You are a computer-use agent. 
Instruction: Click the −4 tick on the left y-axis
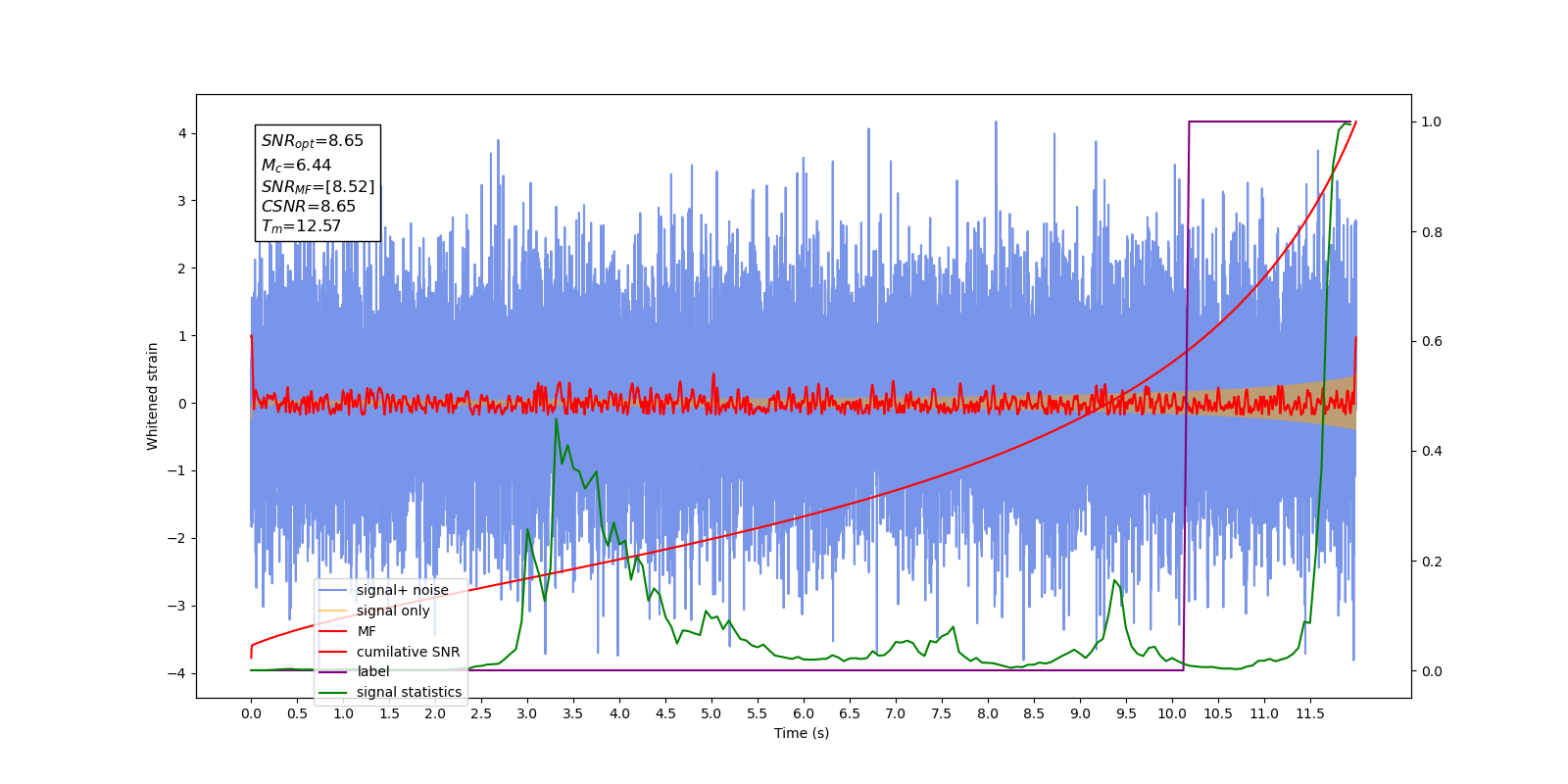(177, 673)
